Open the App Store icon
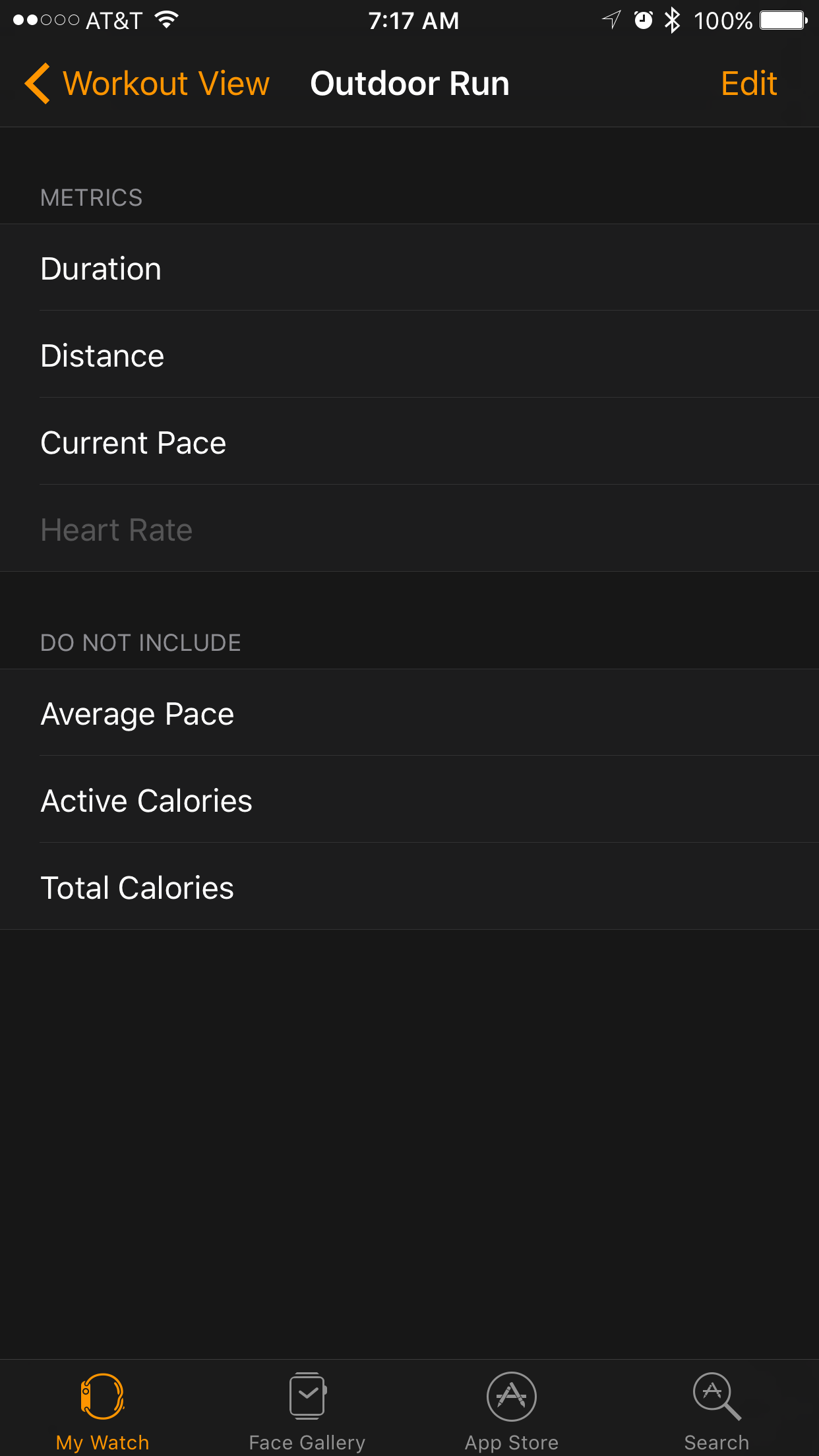The image size is (819, 1456). (512, 1396)
